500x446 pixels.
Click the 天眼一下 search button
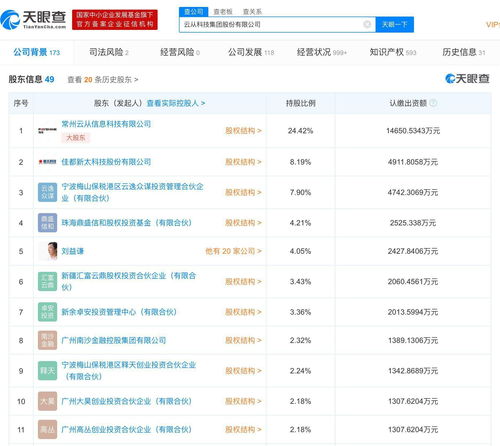coord(395,24)
